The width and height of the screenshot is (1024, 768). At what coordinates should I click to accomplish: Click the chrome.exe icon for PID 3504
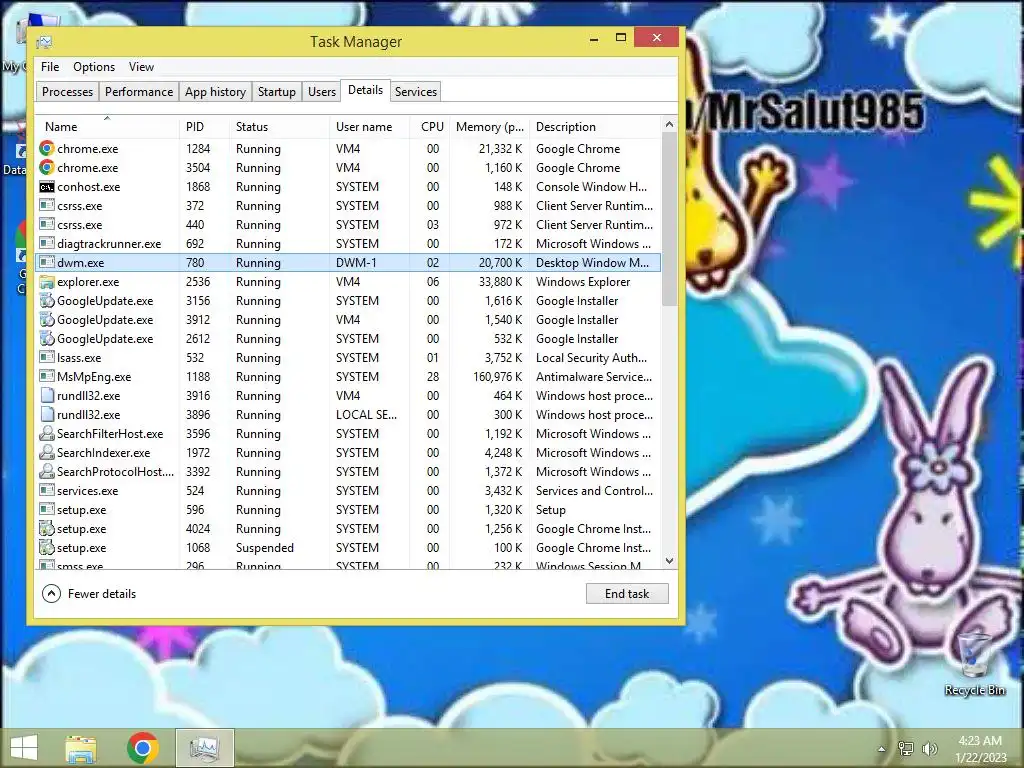(46, 168)
